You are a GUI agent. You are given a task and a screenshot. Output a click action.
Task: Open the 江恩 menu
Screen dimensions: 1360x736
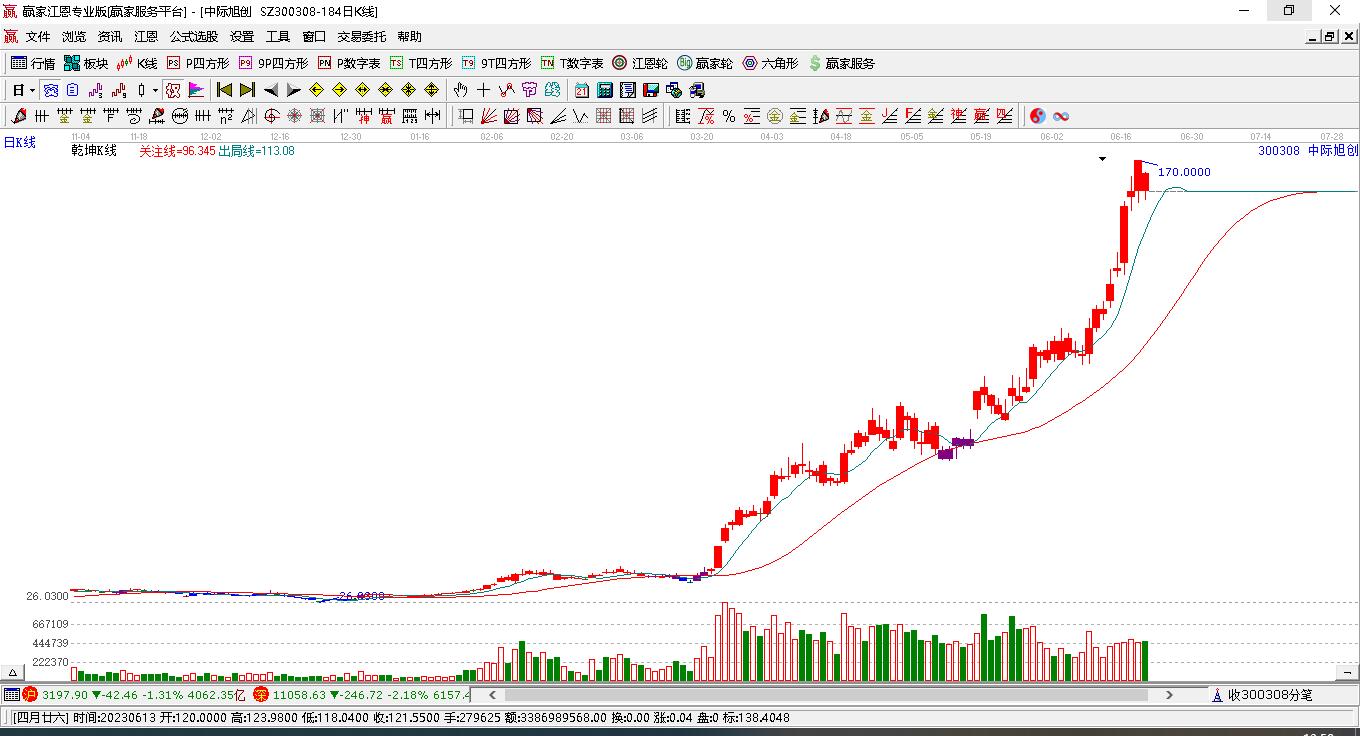pyautogui.click(x=146, y=36)
